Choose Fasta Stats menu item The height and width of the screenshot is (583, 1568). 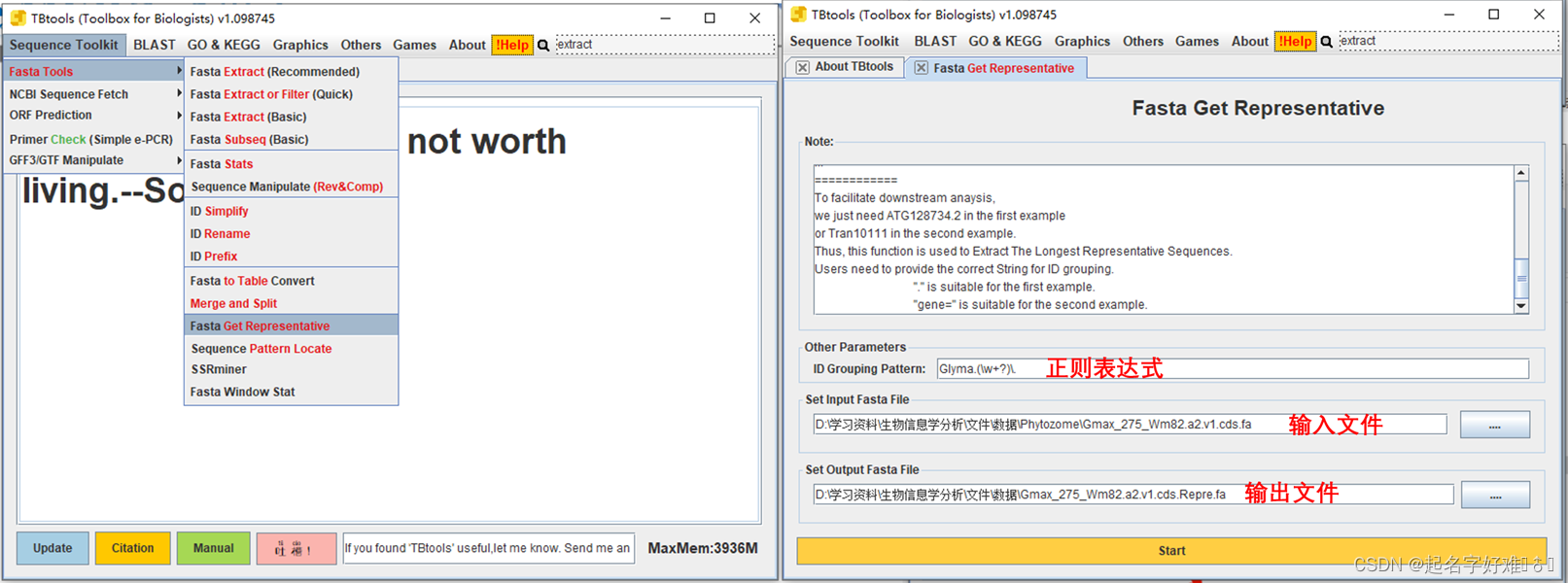tap(291, 164)
